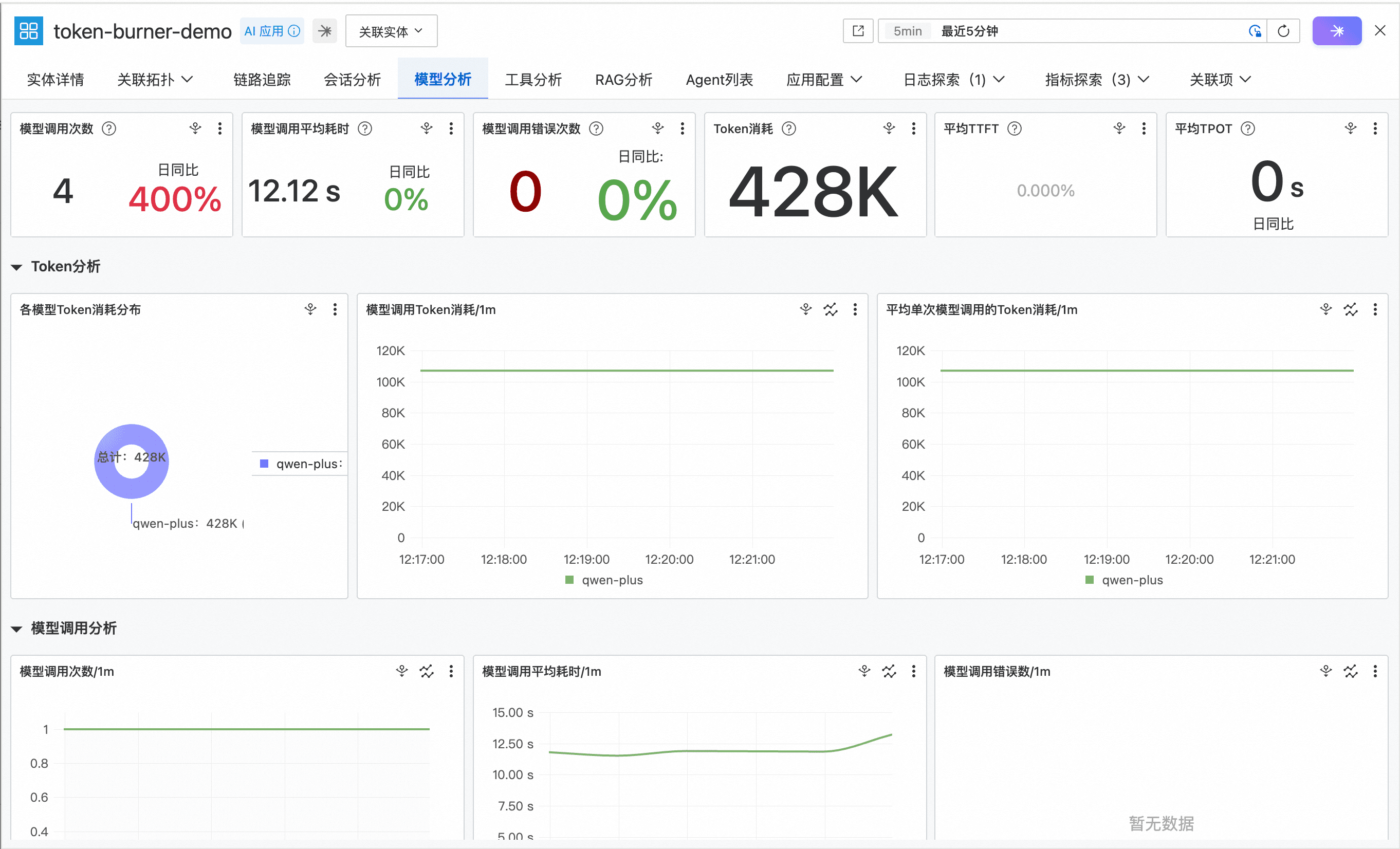The image size is (1400, 849).
Task: Open the 关联实体 dropdown
Action: click(391, 31)
